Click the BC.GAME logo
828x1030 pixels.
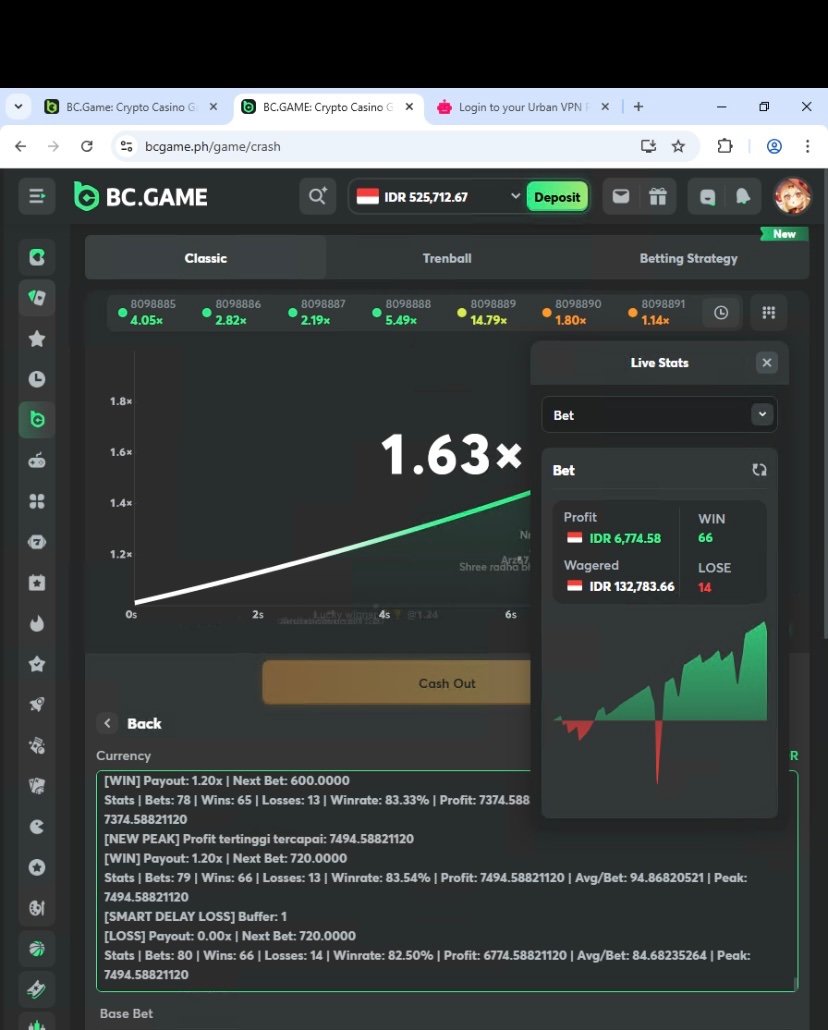coord(141,196)
